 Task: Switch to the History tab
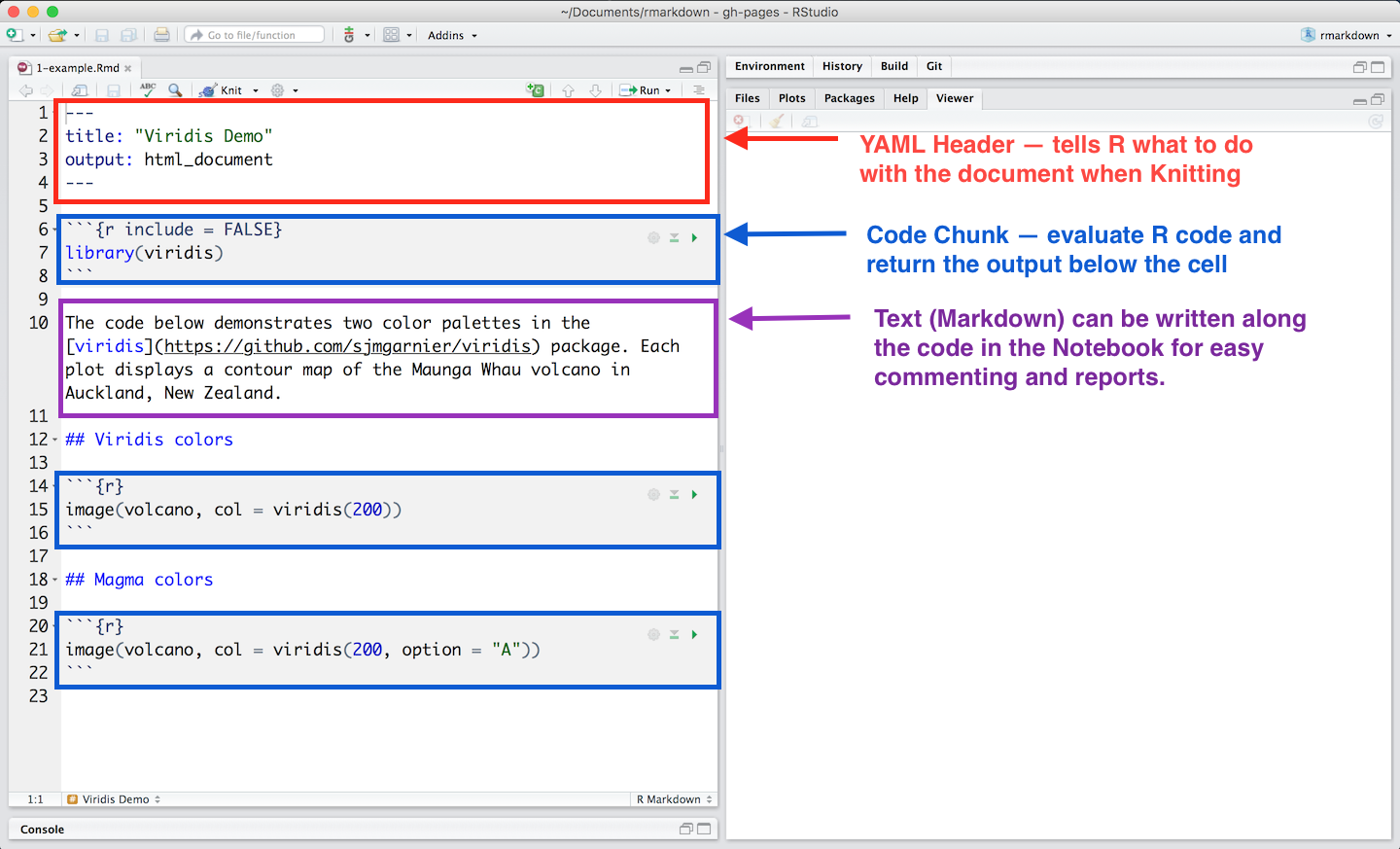[x=842, y=66]
